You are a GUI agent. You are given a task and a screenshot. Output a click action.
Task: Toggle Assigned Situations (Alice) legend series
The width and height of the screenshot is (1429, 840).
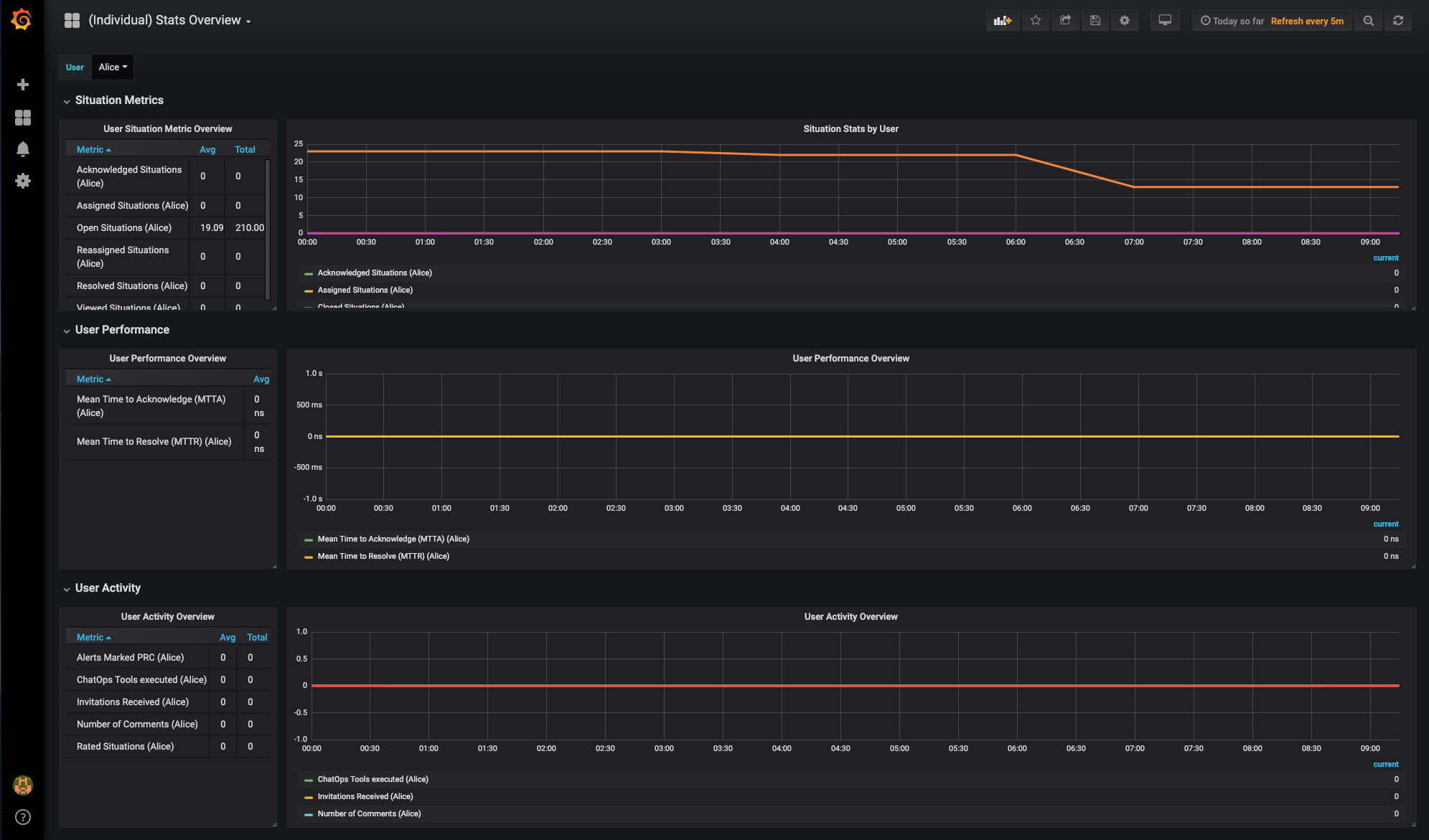click(x=365, y=290)
